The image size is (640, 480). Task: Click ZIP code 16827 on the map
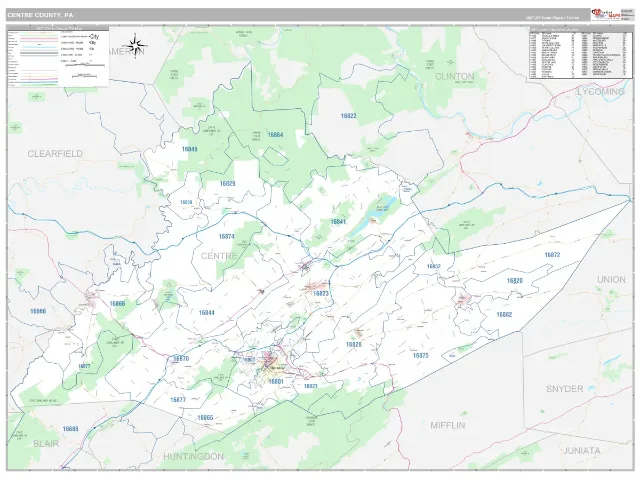point(311,386)
